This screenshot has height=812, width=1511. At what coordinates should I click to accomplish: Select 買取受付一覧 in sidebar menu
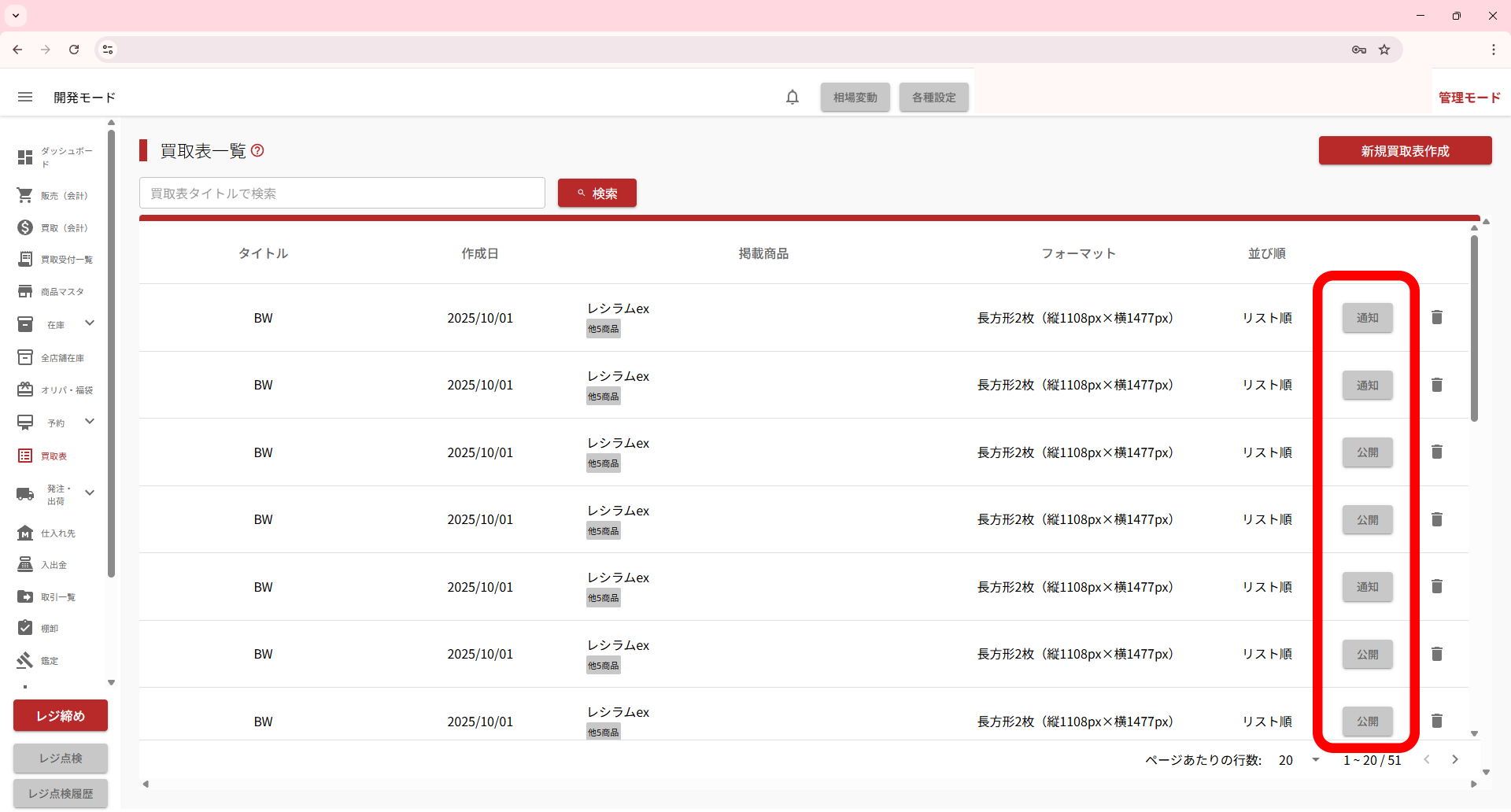click(55, 260)
